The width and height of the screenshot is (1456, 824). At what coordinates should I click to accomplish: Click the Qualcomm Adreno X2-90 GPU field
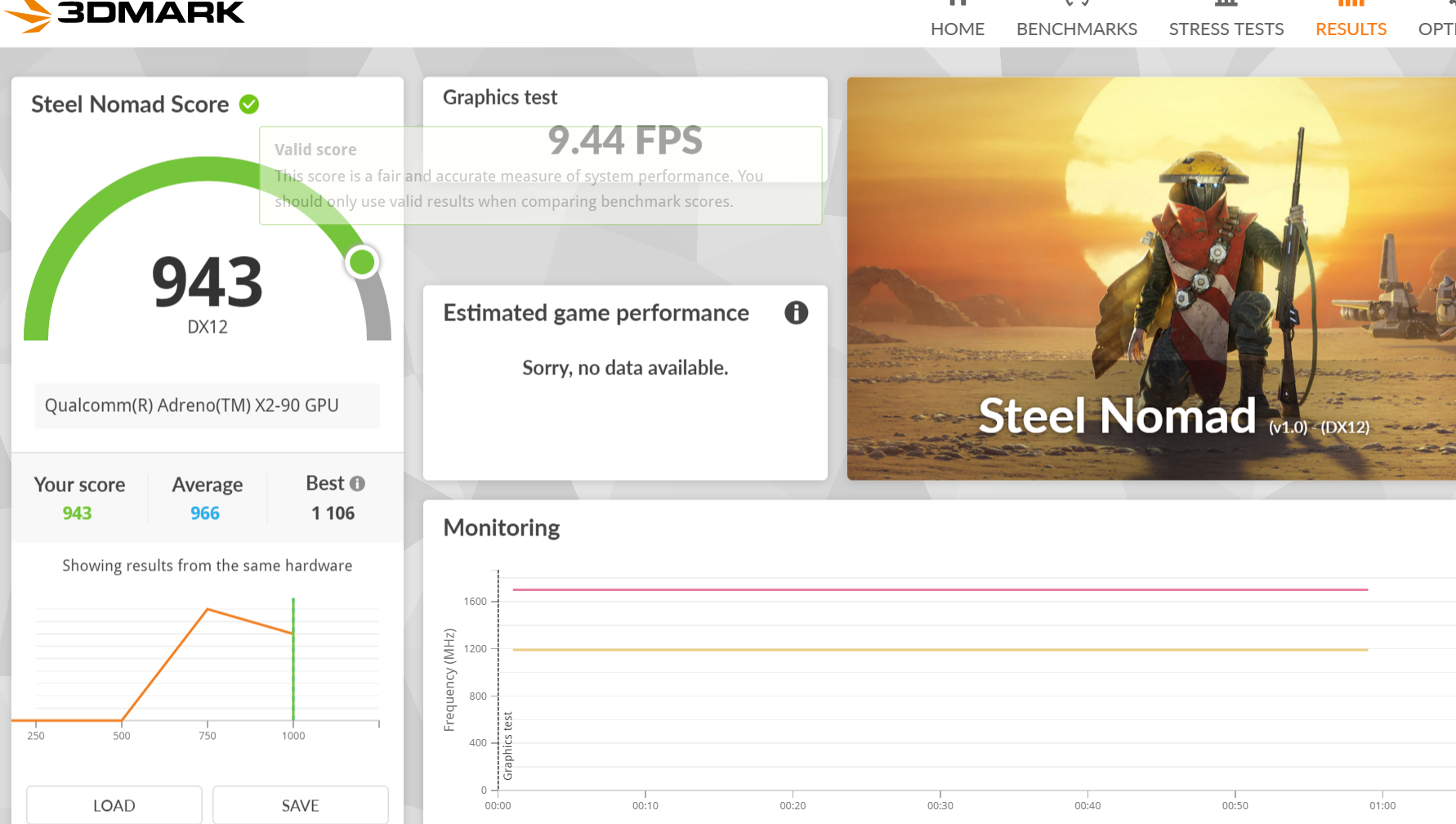click(208, 405)
